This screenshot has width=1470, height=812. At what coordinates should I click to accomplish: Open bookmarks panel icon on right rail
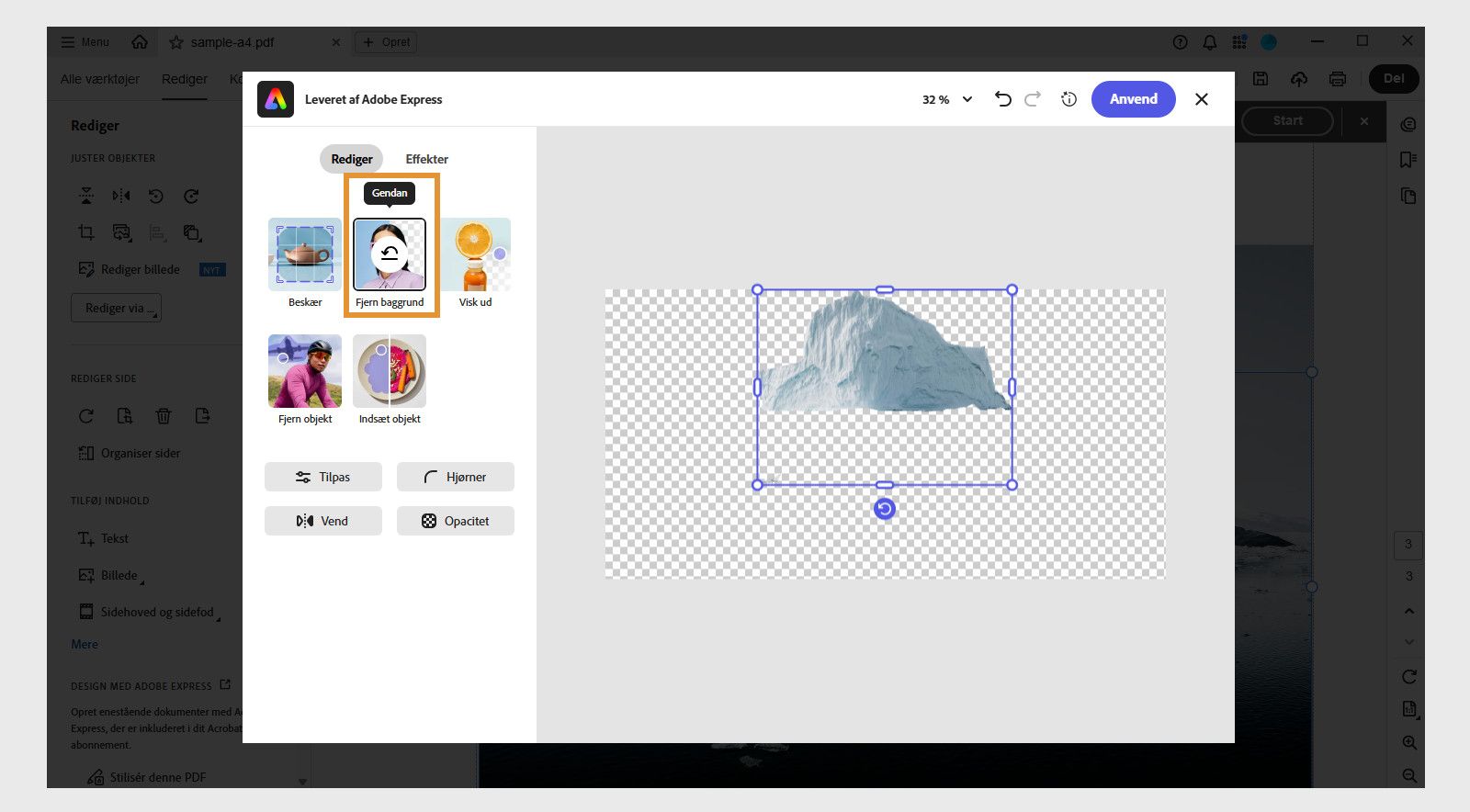pos(1408,160)
